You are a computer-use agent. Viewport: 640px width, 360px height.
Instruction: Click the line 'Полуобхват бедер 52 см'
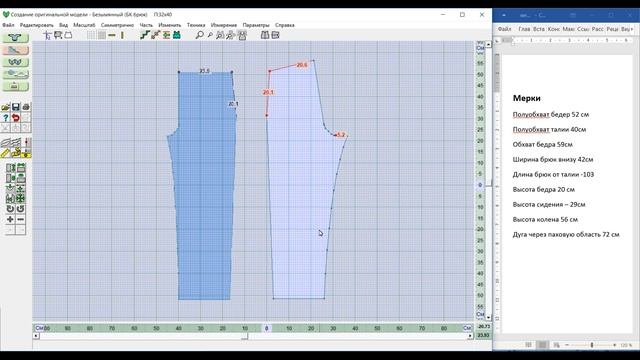coord(551,115)
